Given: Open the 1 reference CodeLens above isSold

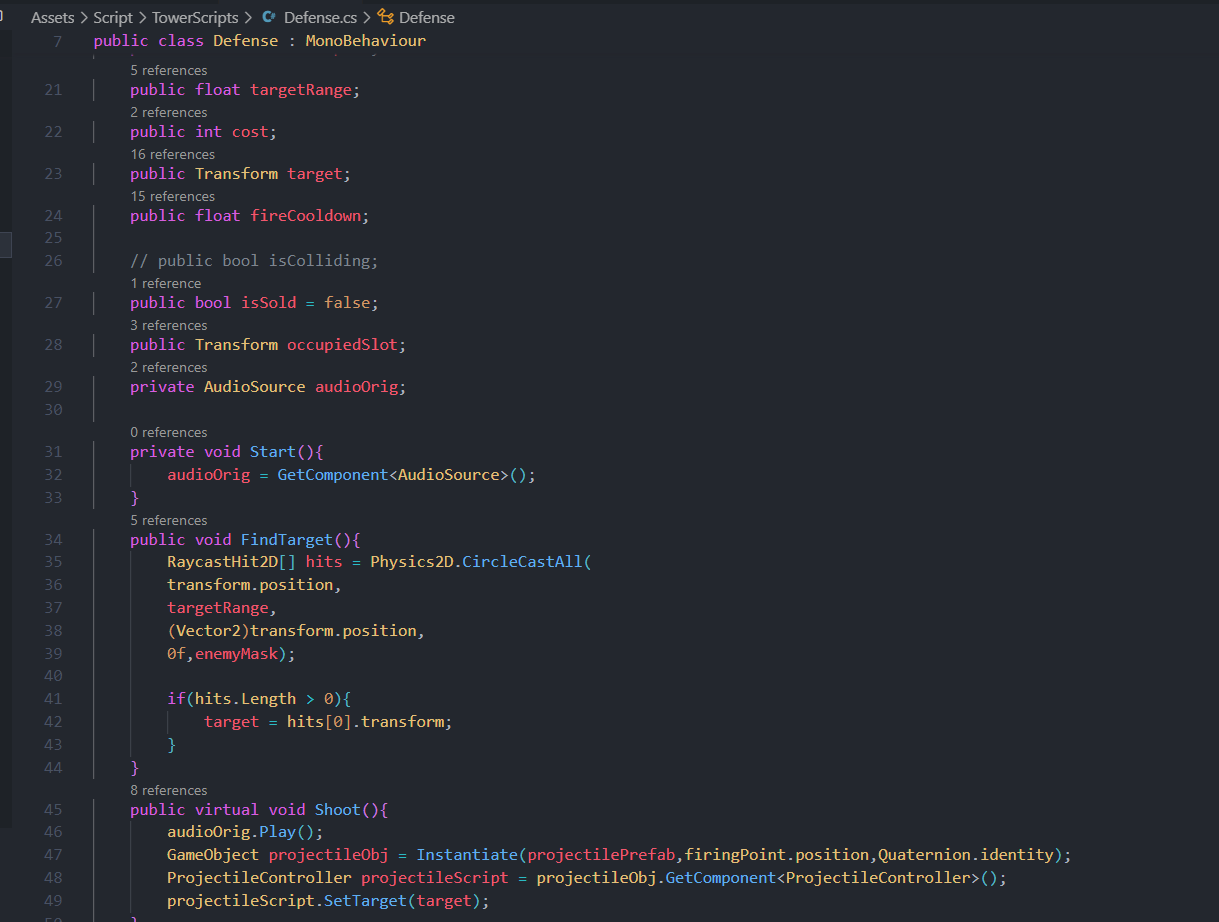Looking at the screenshot, I should (x=165, y=283).
